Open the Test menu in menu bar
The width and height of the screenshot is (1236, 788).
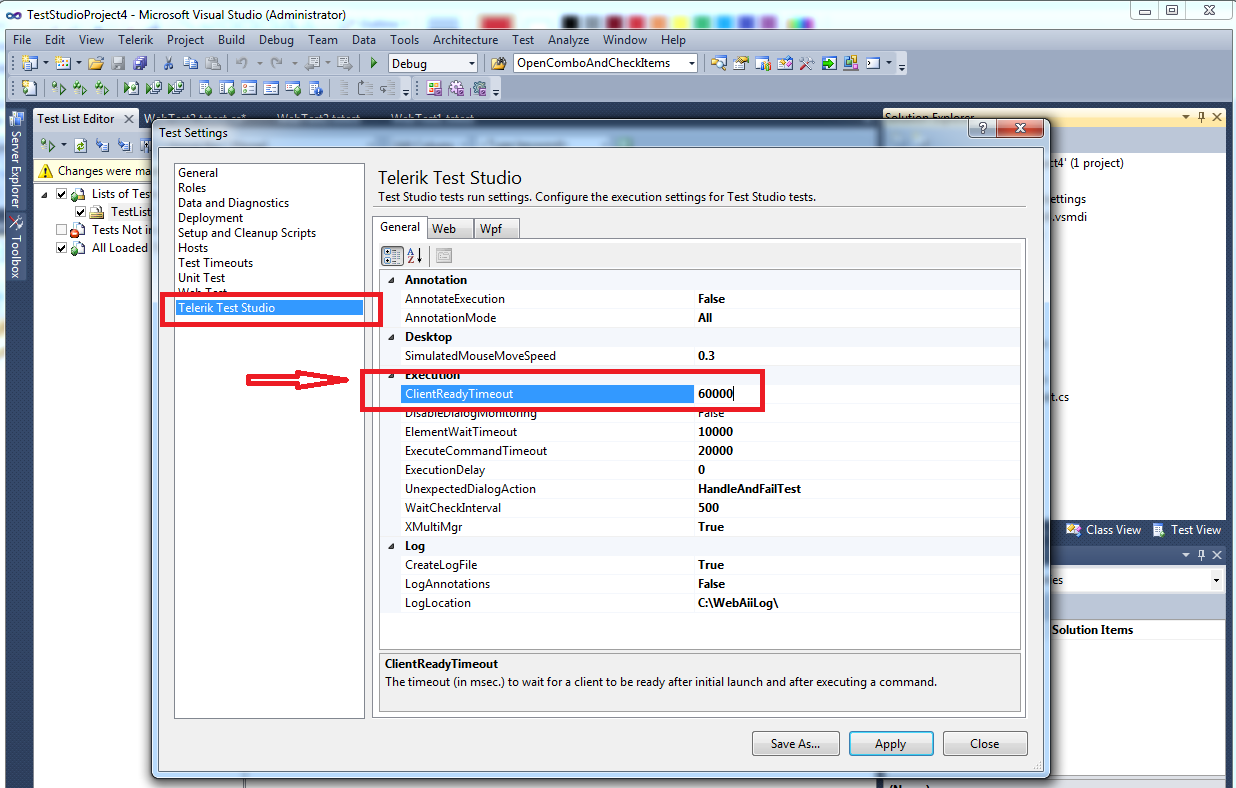(x=523, y=40)
